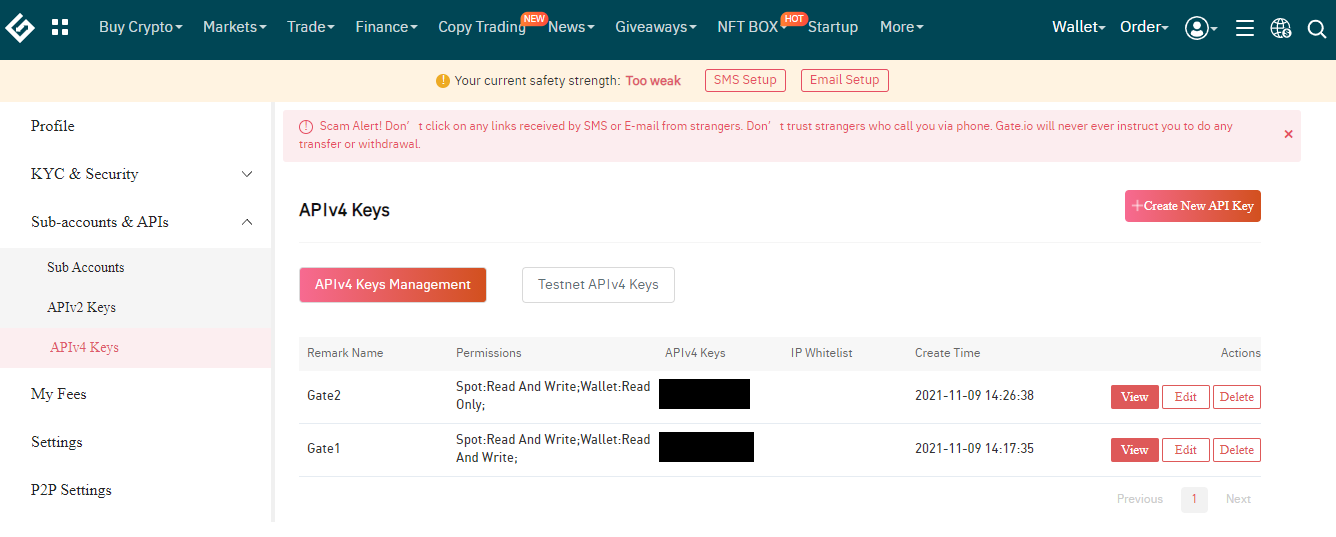This screenshot has width=1336, height=537.
Task: Edit the Gate2 API key
Action: pyautogui.click(x=1186, y=397)
